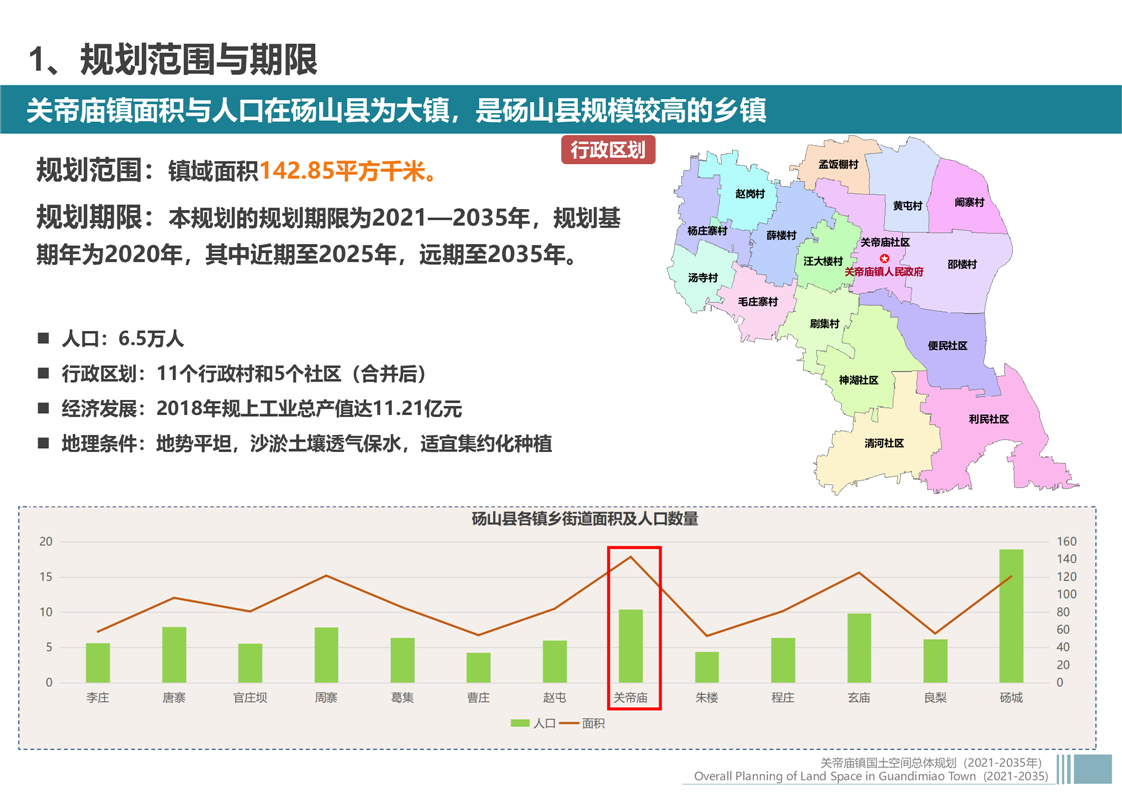The height and width of the screenshot is (793, 1122).
Task: Select the 玄庙 label on chart axis
Action: pos(858,697)
